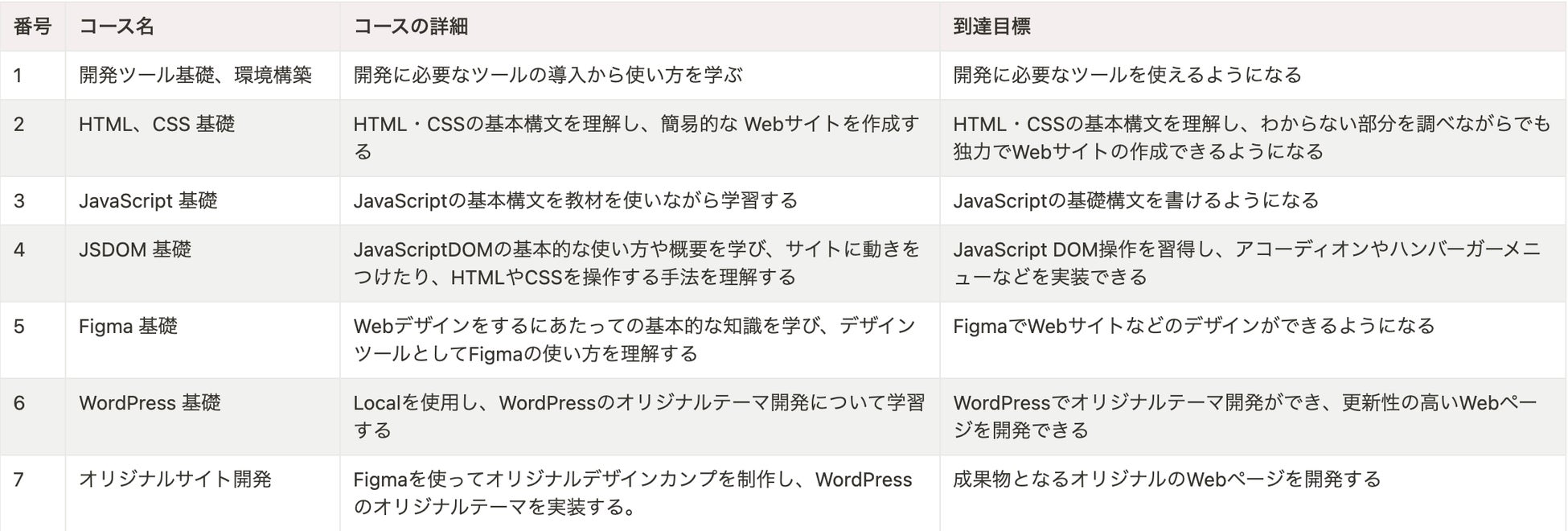Select the HTML、CSS 基礎 course name cell
This screenshot has width=1568, height=531.
pyautogui.click(x=157, y=125)
